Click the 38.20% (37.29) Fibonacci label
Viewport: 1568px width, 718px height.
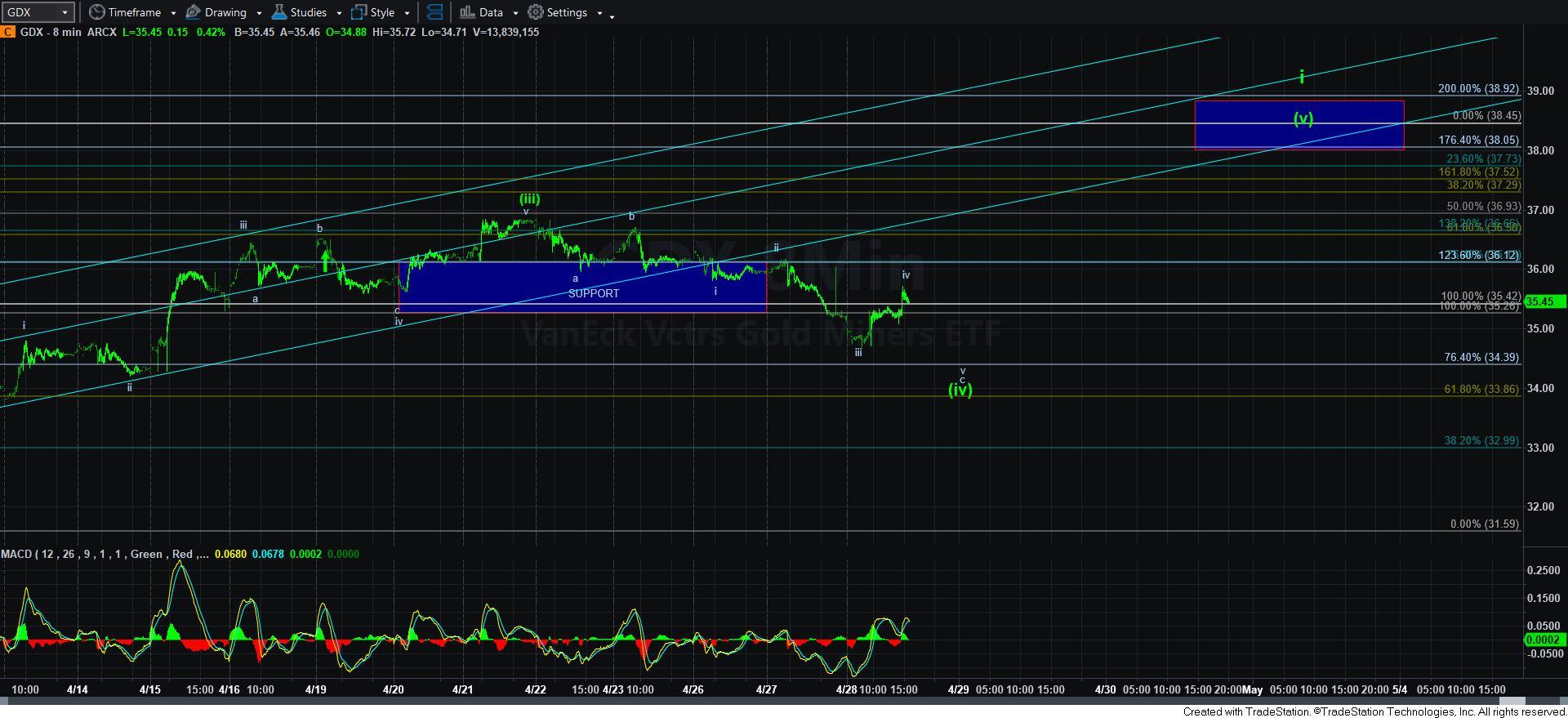(x=1483, y=185)
